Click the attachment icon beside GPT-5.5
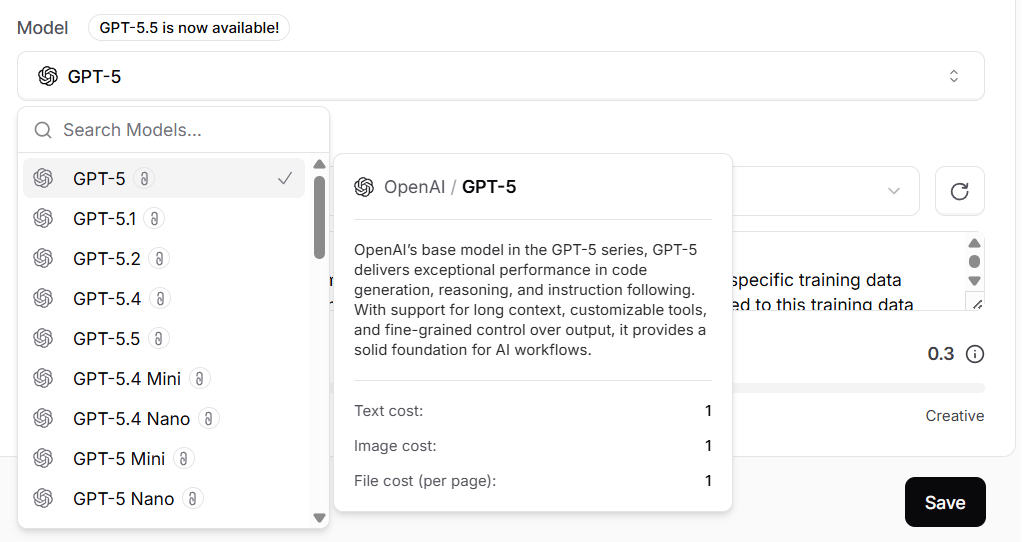This screenshot has height=542, width=1023. pyautogui.click(x=159, y=338)
